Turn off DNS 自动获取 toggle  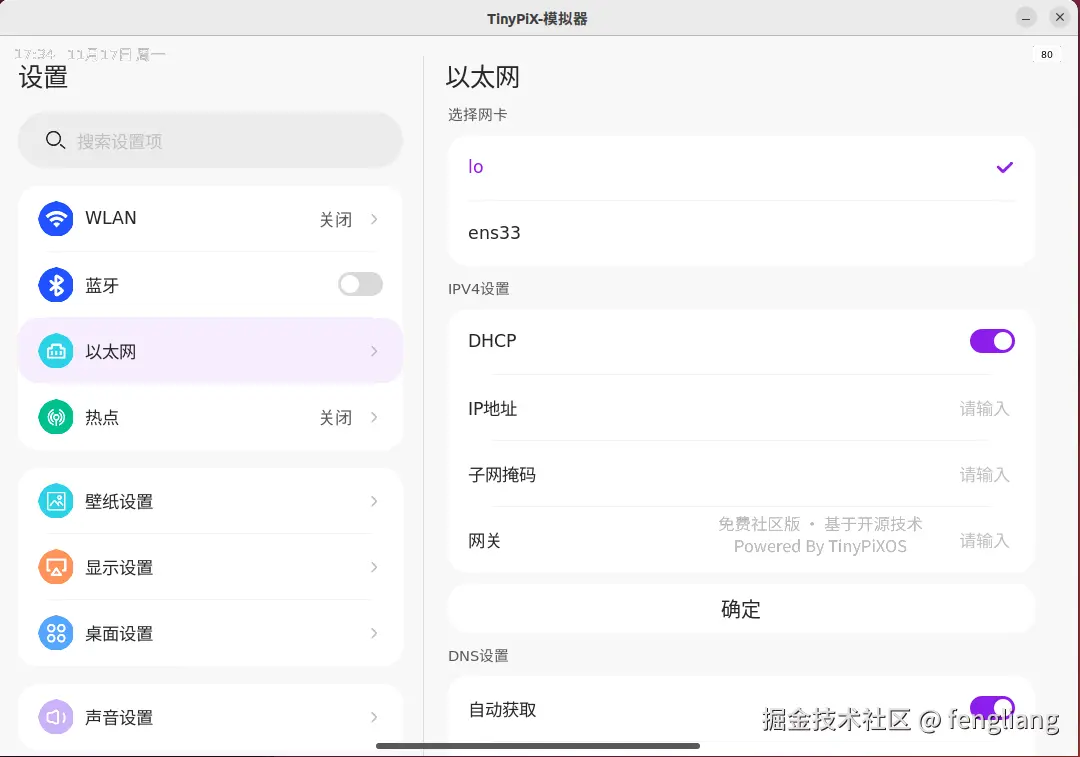992,708
